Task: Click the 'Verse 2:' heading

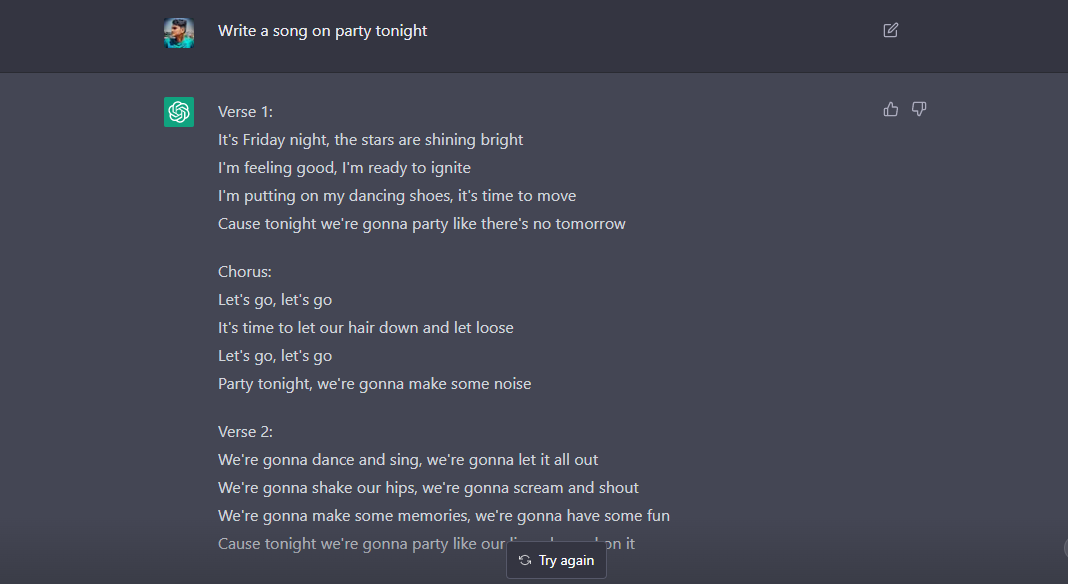Action: (245, 432)
